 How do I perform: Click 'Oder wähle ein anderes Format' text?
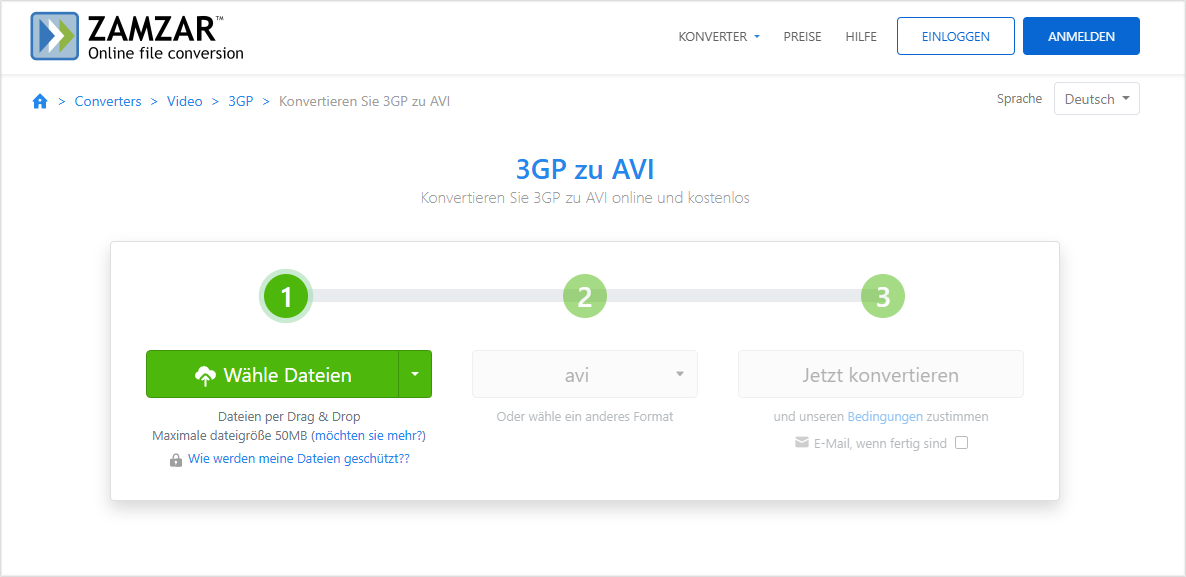(x=585, y=417)
